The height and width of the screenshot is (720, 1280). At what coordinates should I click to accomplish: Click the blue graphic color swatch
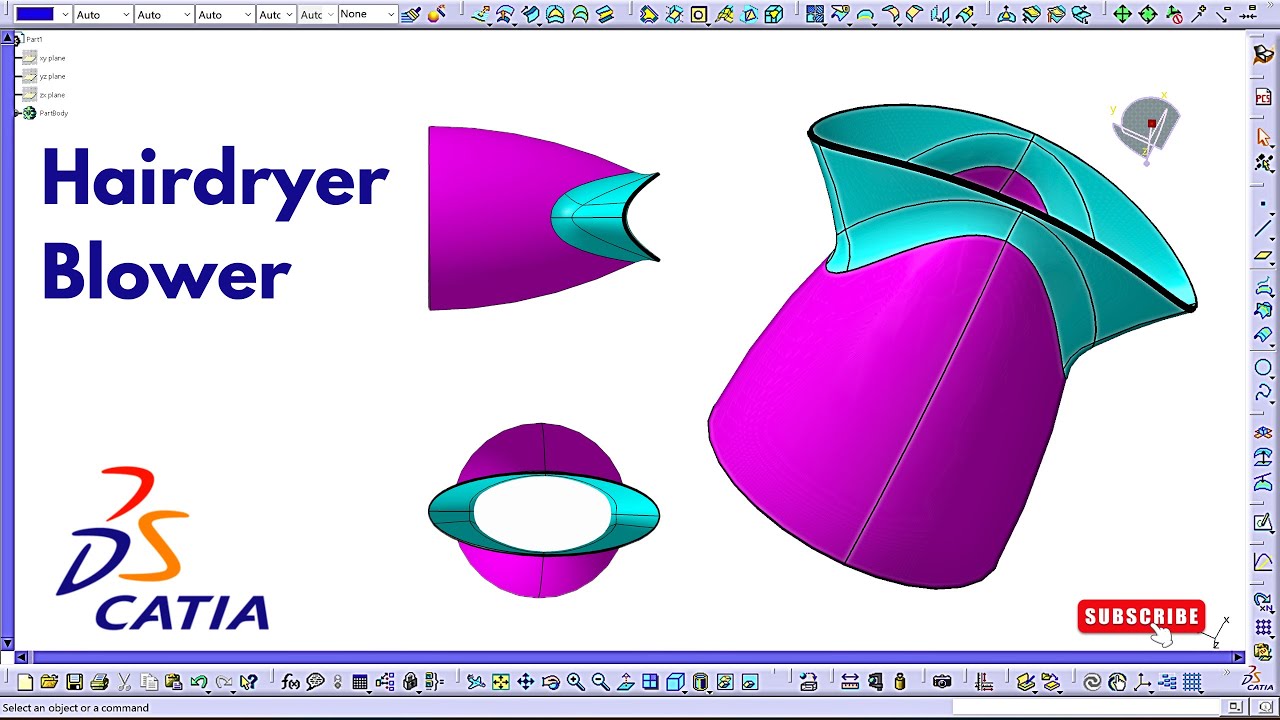[x=35, y=14]
